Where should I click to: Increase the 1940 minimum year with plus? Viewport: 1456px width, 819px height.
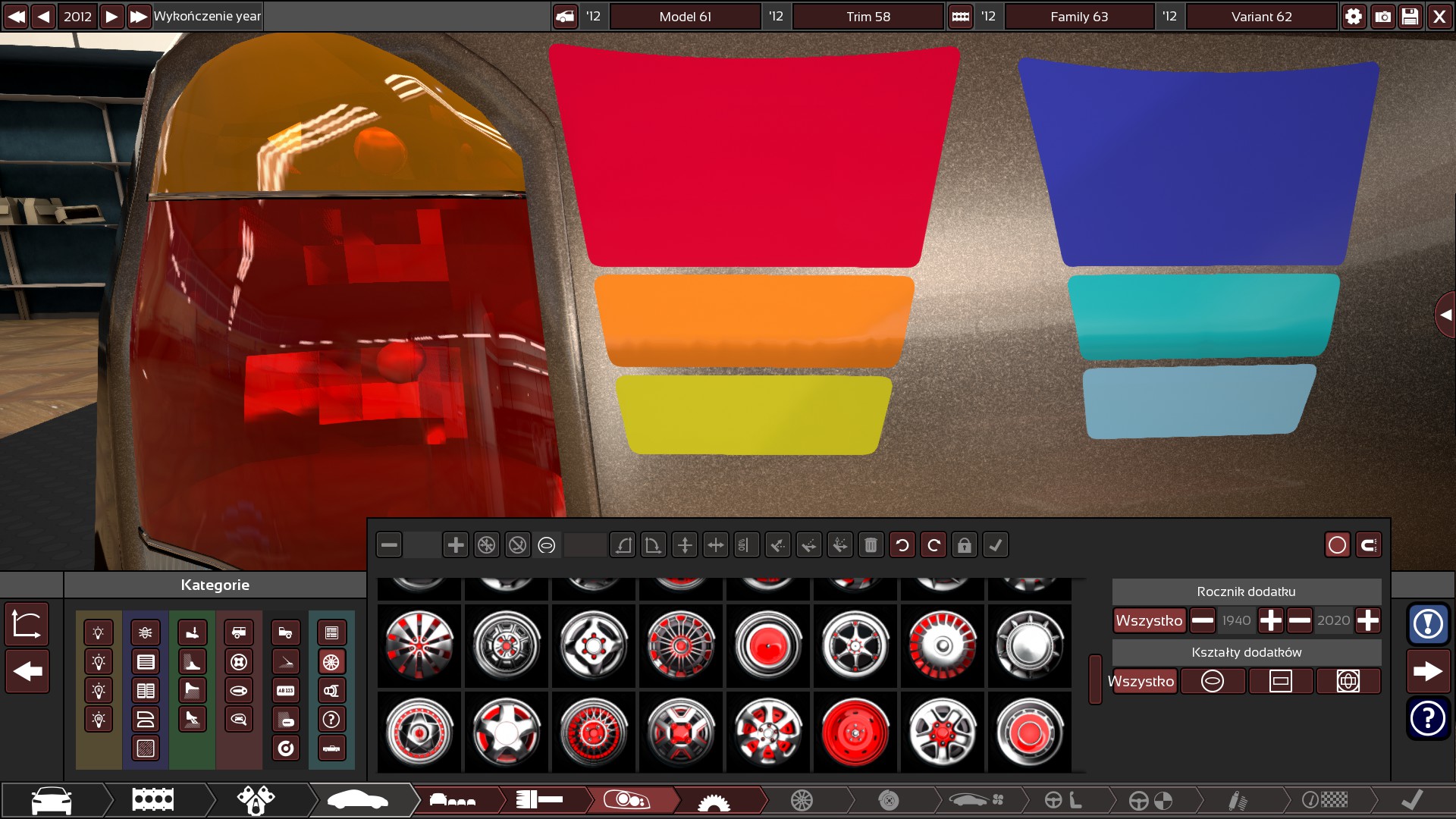1270,620
